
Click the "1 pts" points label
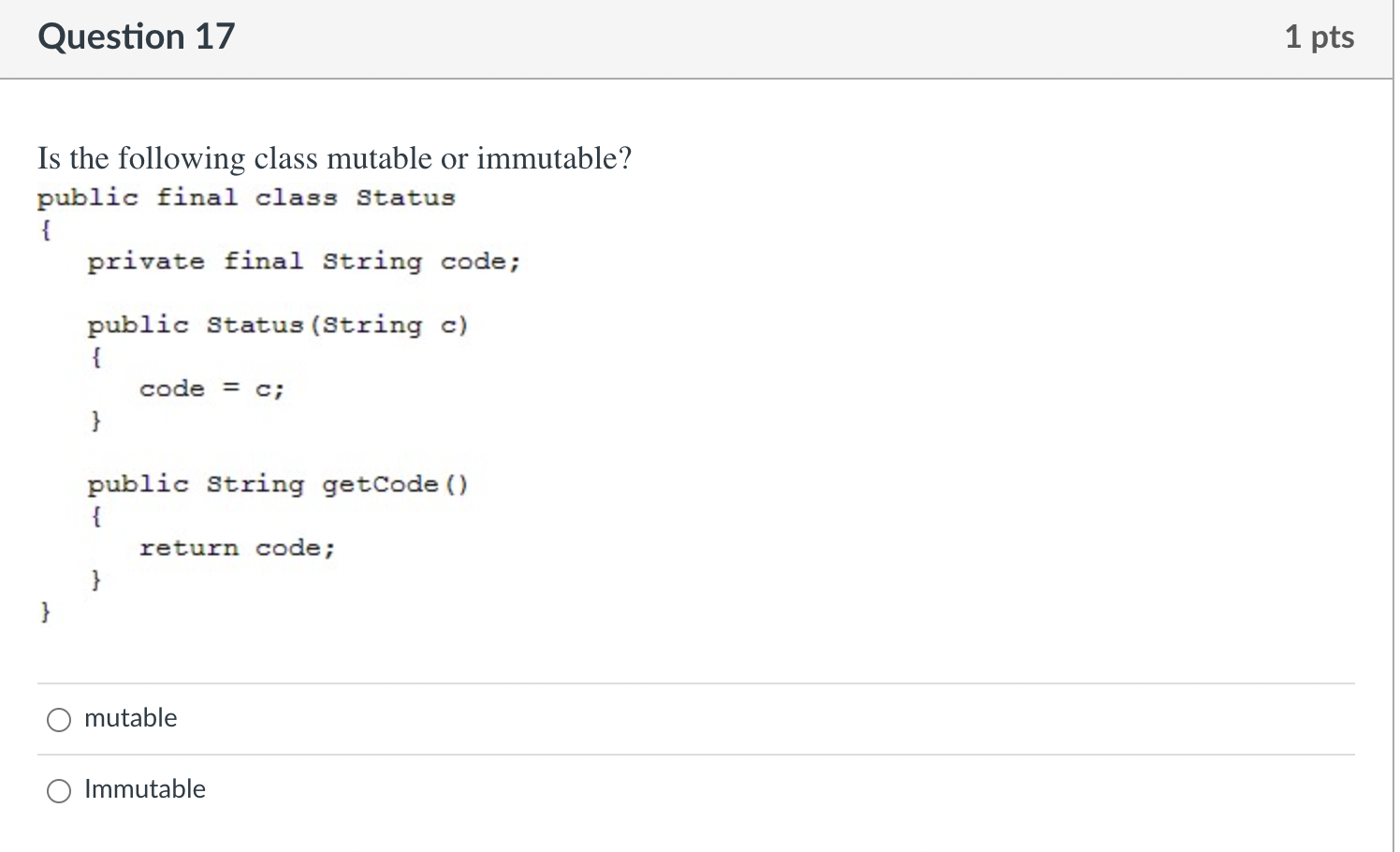pyautogui.click(x=1319, y=37)
